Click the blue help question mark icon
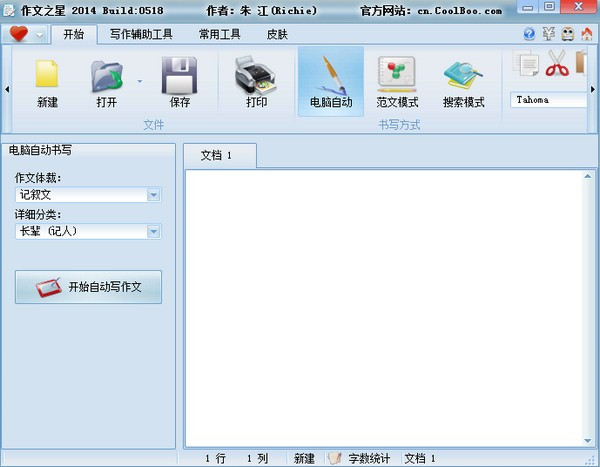This screenshot has height=467, width=600. pos(529,34)
